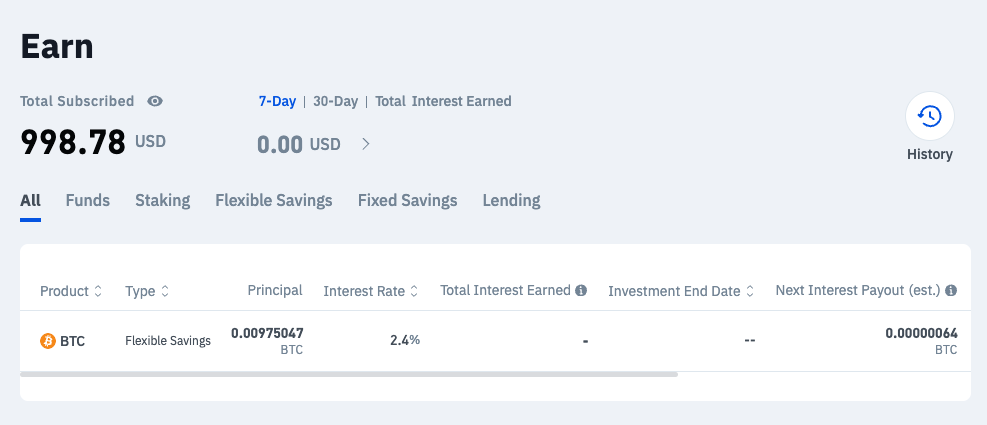Switch to the Staking tab

pyautogui.click(x=162, y=200)
